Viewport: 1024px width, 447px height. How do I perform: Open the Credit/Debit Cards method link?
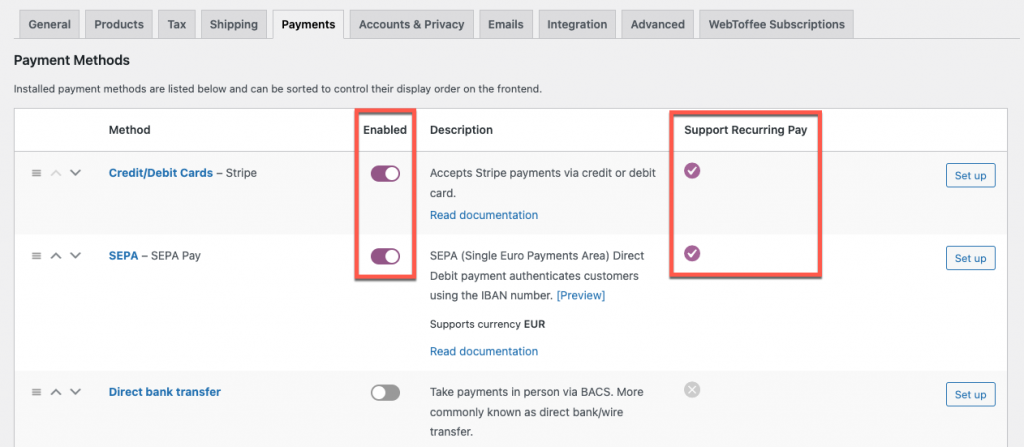161,173
